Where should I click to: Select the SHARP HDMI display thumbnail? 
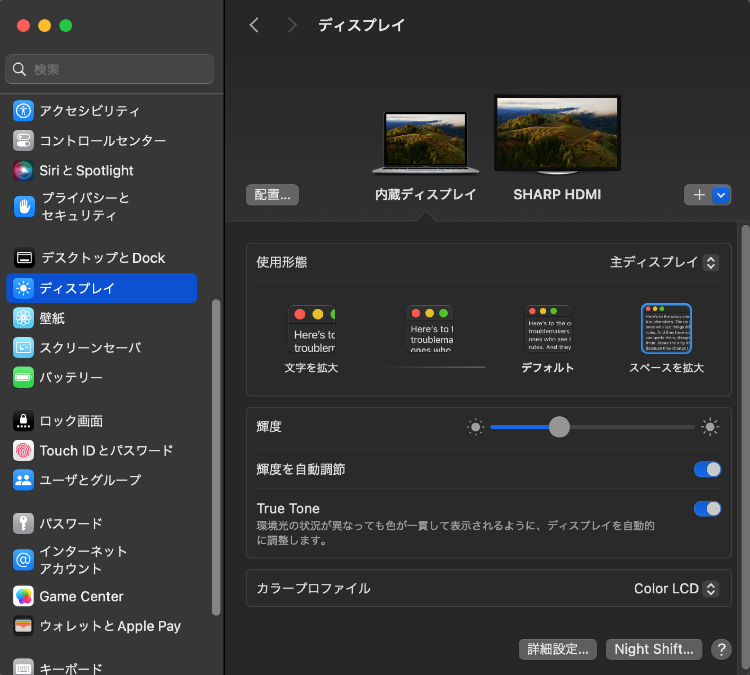click(x=557, y=134)
